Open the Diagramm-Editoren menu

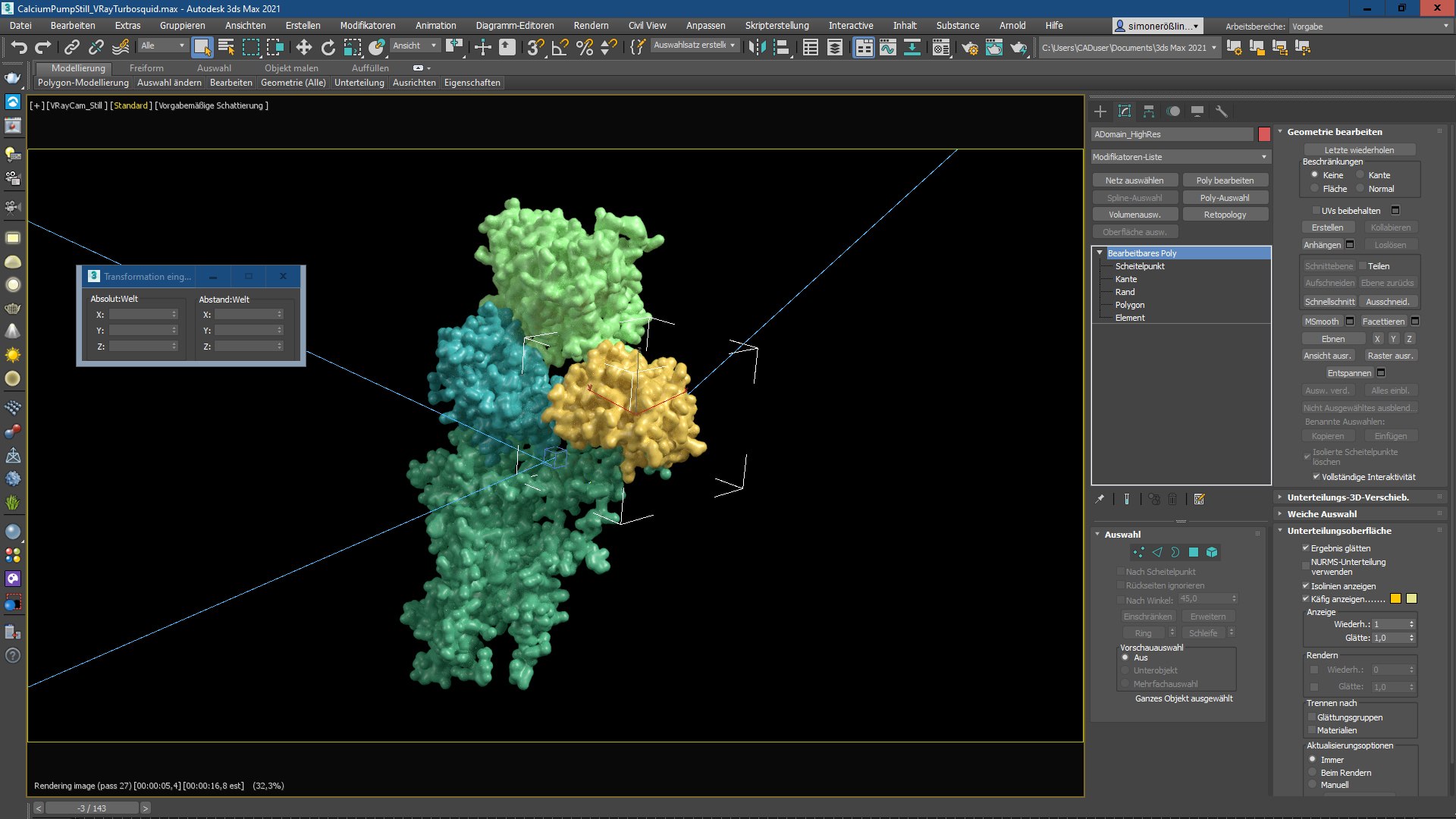[515, 25]
